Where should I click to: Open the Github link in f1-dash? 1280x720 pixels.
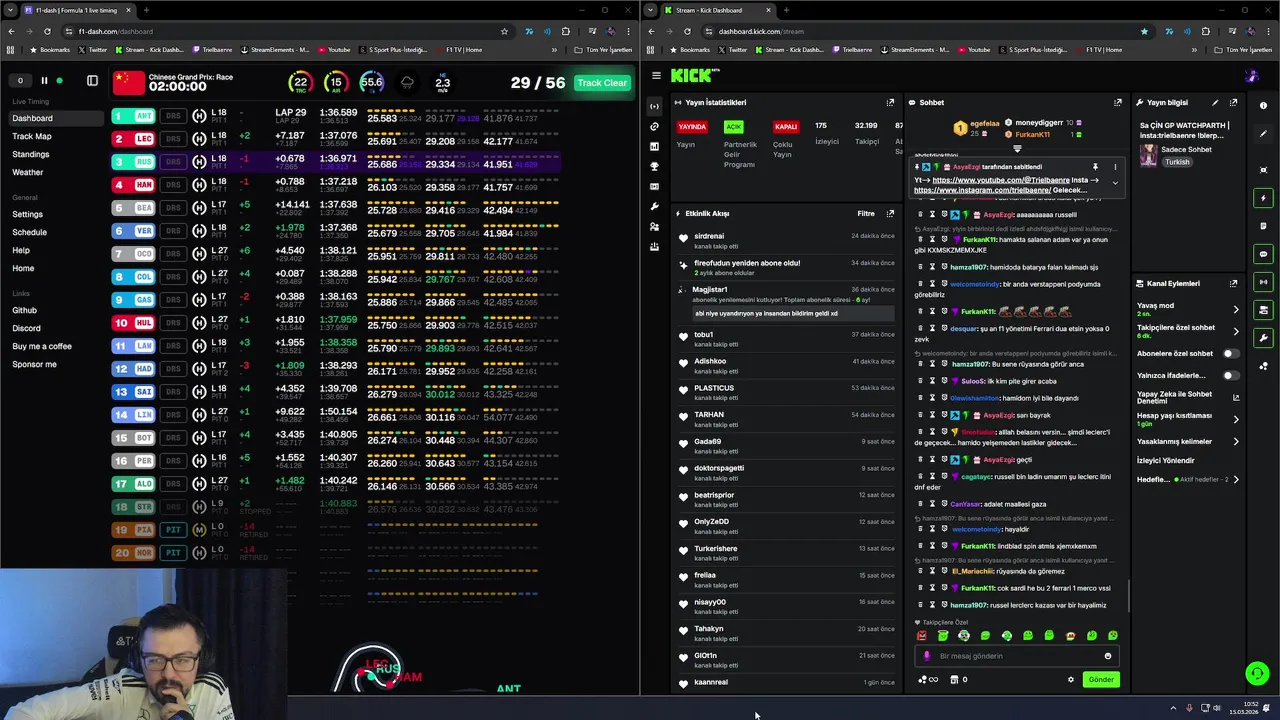(x=24, y=310)
